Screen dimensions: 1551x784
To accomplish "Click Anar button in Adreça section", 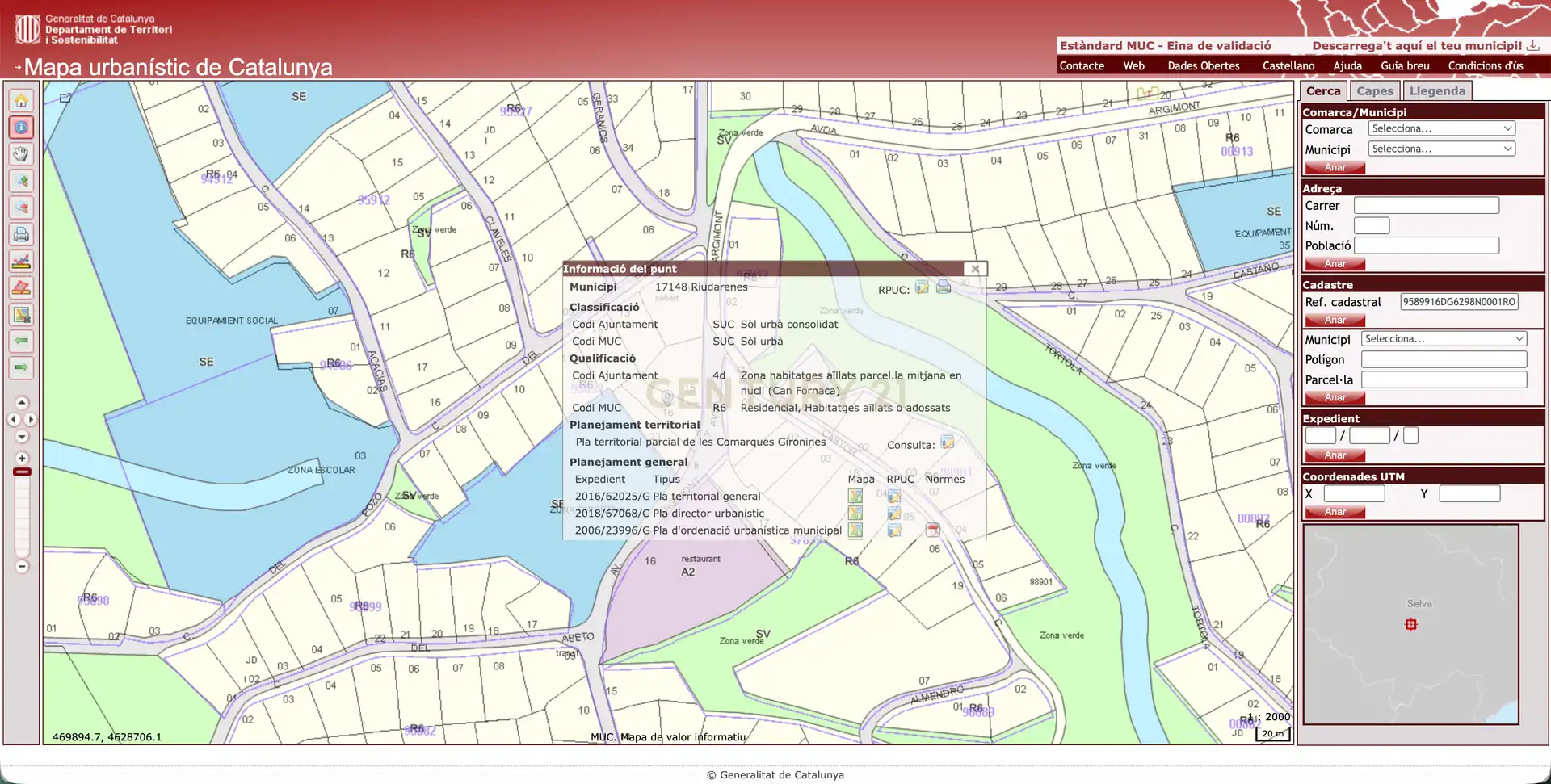I will pos(1335,264).
